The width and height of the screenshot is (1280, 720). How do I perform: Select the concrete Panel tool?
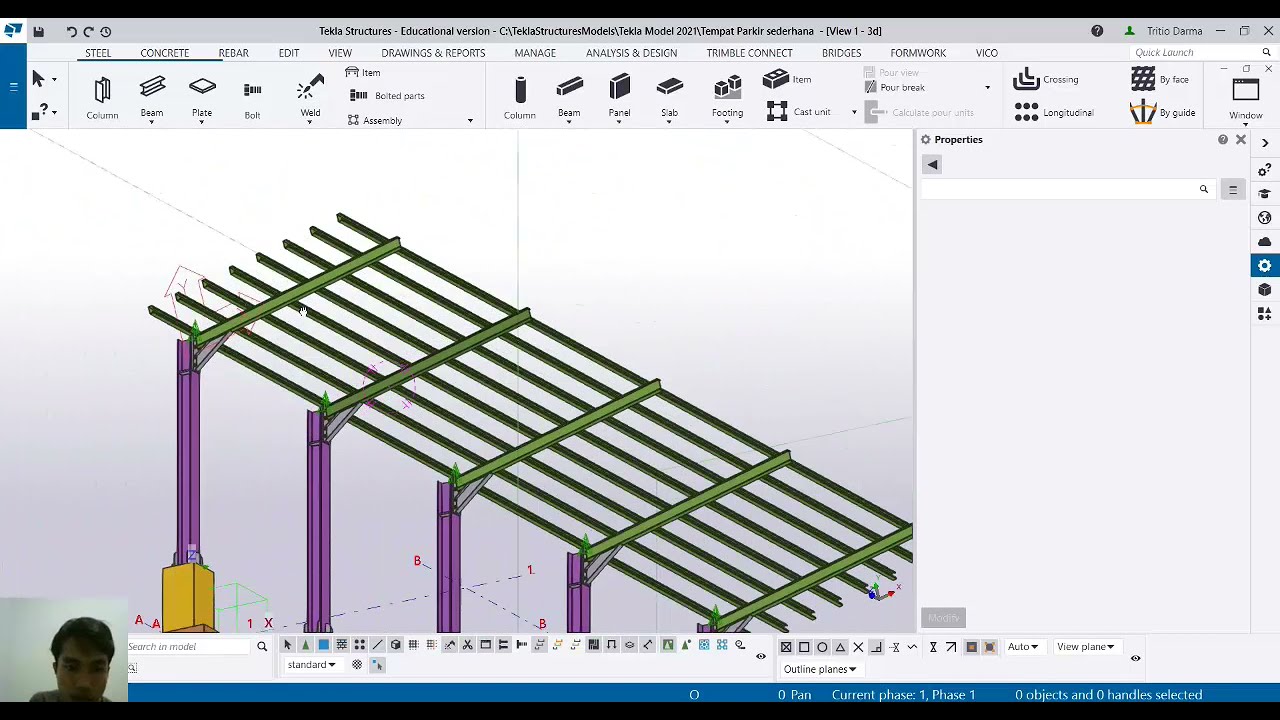(619, 98)
